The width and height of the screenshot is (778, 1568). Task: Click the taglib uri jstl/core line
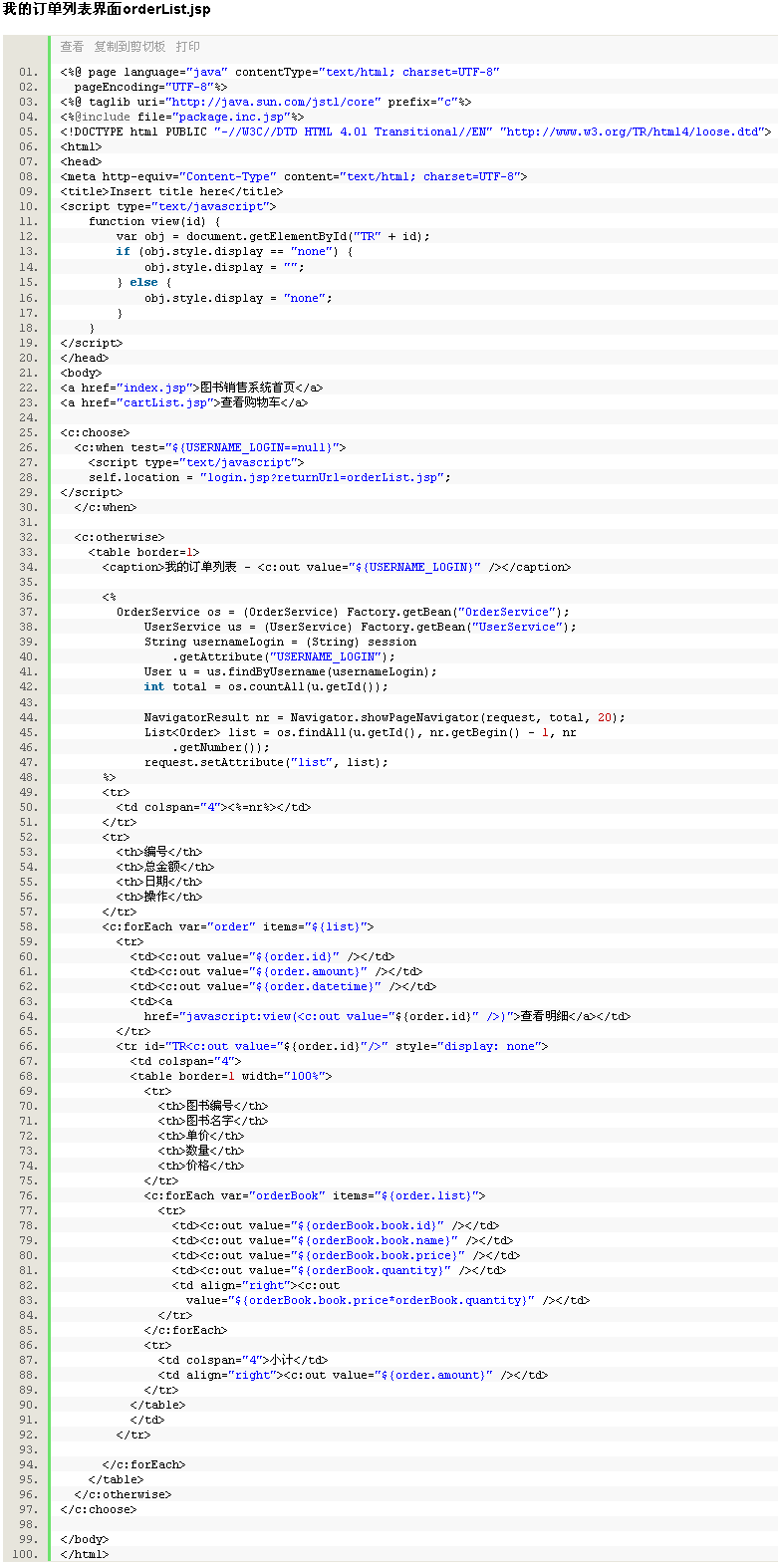pos(266,102)
